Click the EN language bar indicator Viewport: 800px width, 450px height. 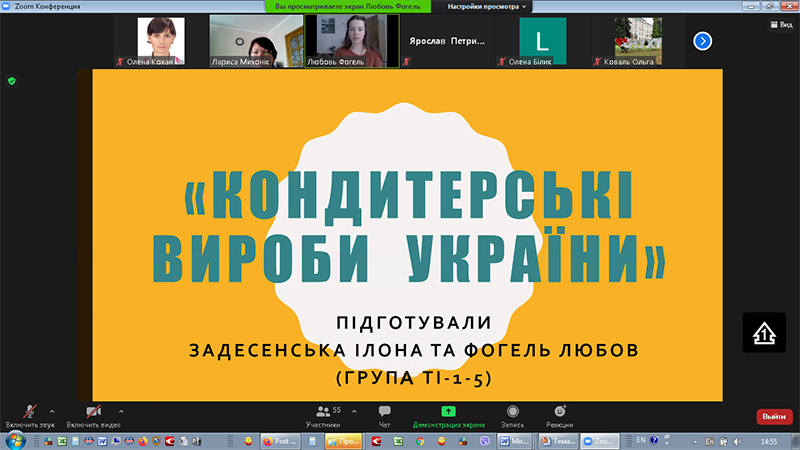tap(641, 440)
